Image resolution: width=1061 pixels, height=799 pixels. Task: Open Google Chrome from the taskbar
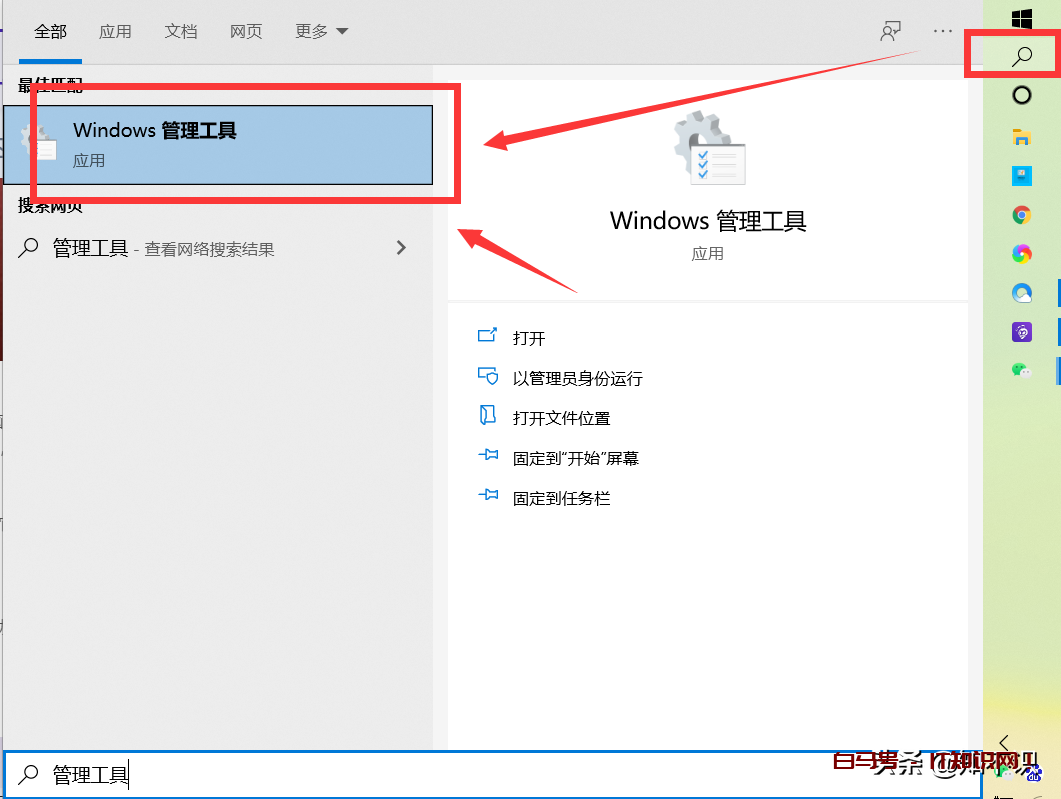tap(1022, 214)
